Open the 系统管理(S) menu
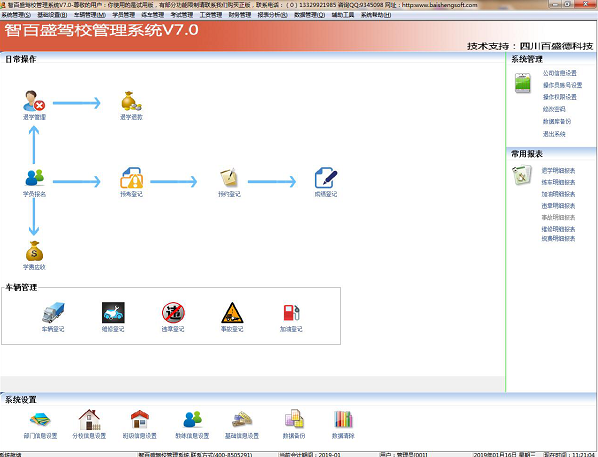598x457 pixels. click(x=16, y=15)
